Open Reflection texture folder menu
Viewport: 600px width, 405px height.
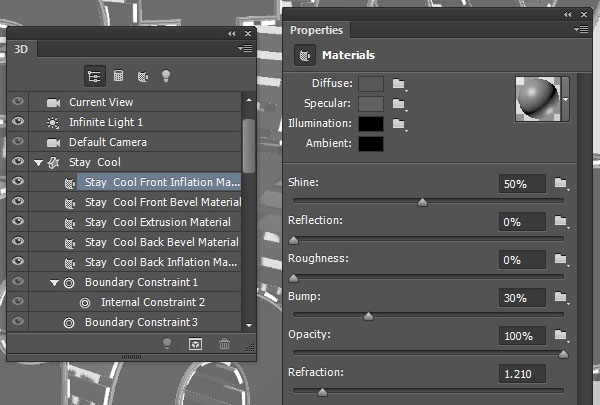click(x=561, y=221)
